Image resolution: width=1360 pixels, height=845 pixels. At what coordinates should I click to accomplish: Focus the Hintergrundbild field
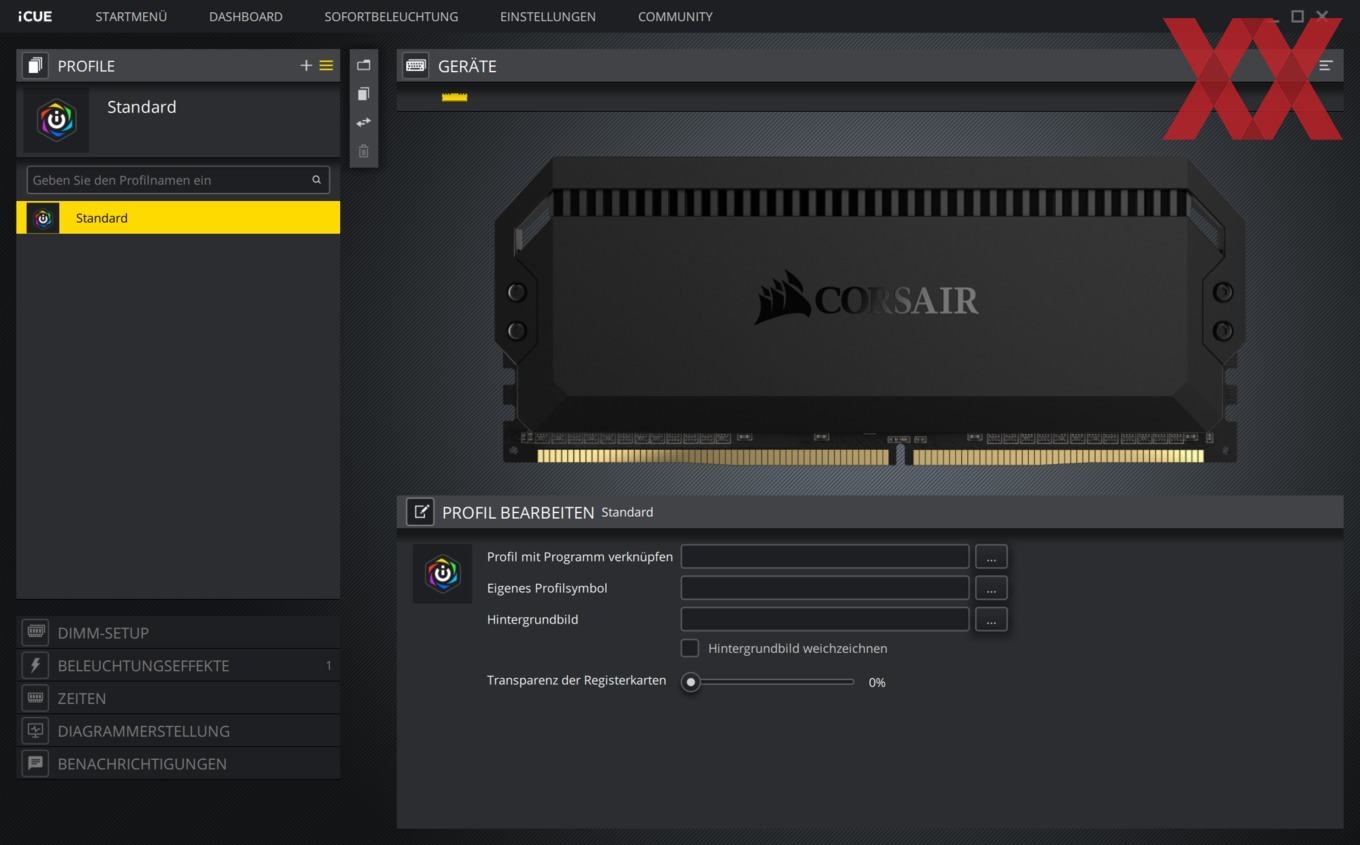point(825,619)
